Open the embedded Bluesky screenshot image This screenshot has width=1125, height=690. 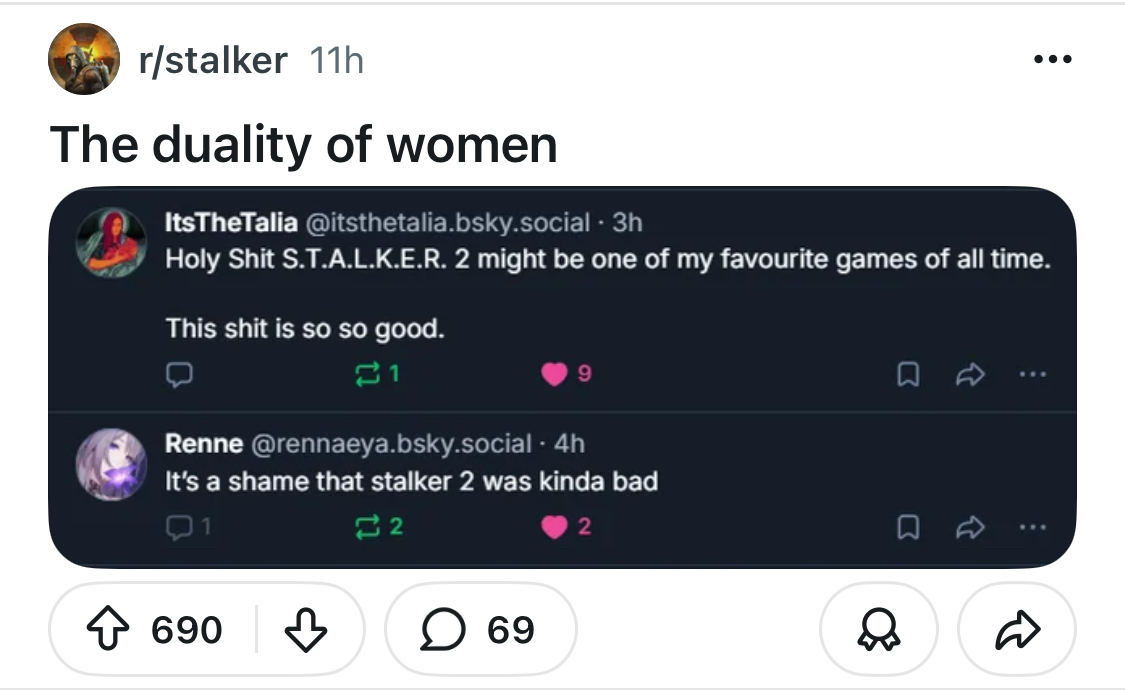(562, 300)
